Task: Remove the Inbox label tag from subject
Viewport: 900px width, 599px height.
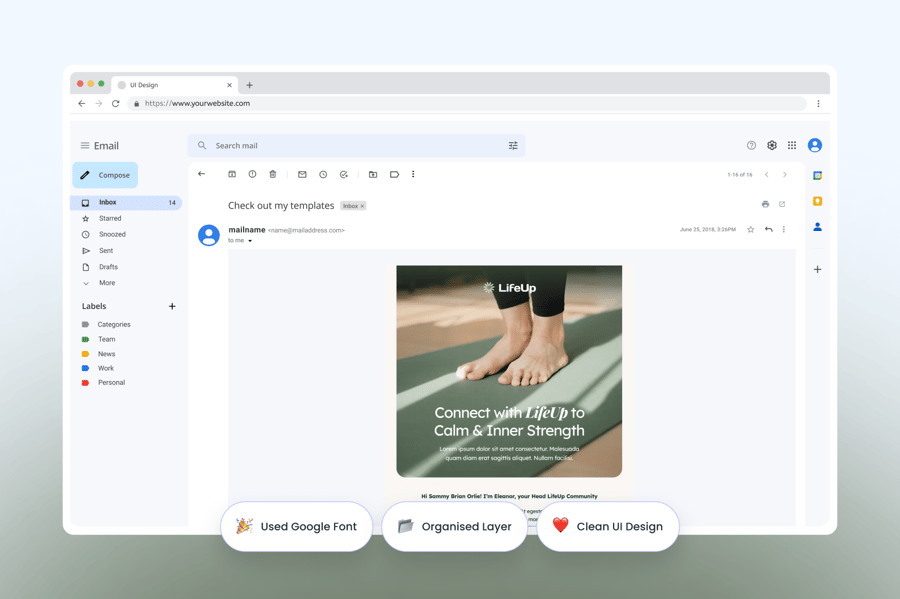Action: tap(362, 206)
